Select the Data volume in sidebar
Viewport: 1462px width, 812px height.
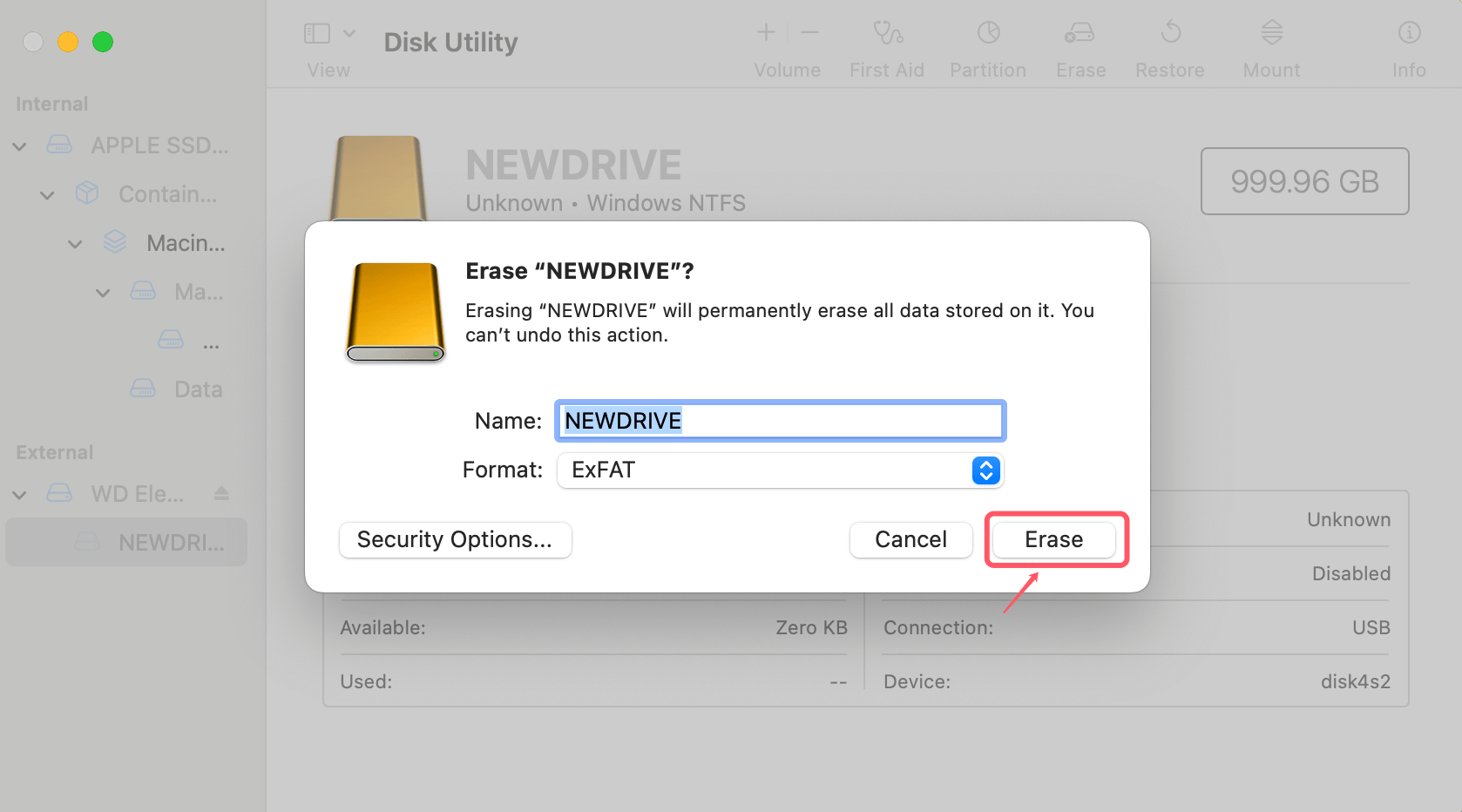199,389
